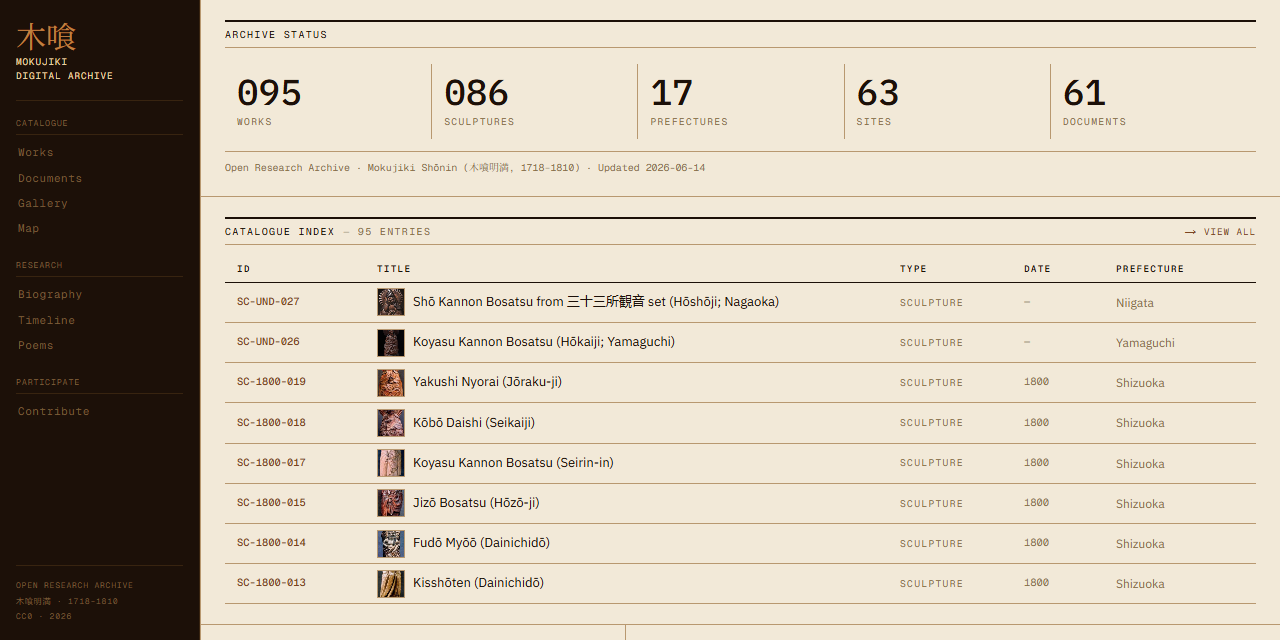Image resolution: width=1280 pixels, height=640 pixels.
Task: Click the ID column header
Action: (243, 269)
